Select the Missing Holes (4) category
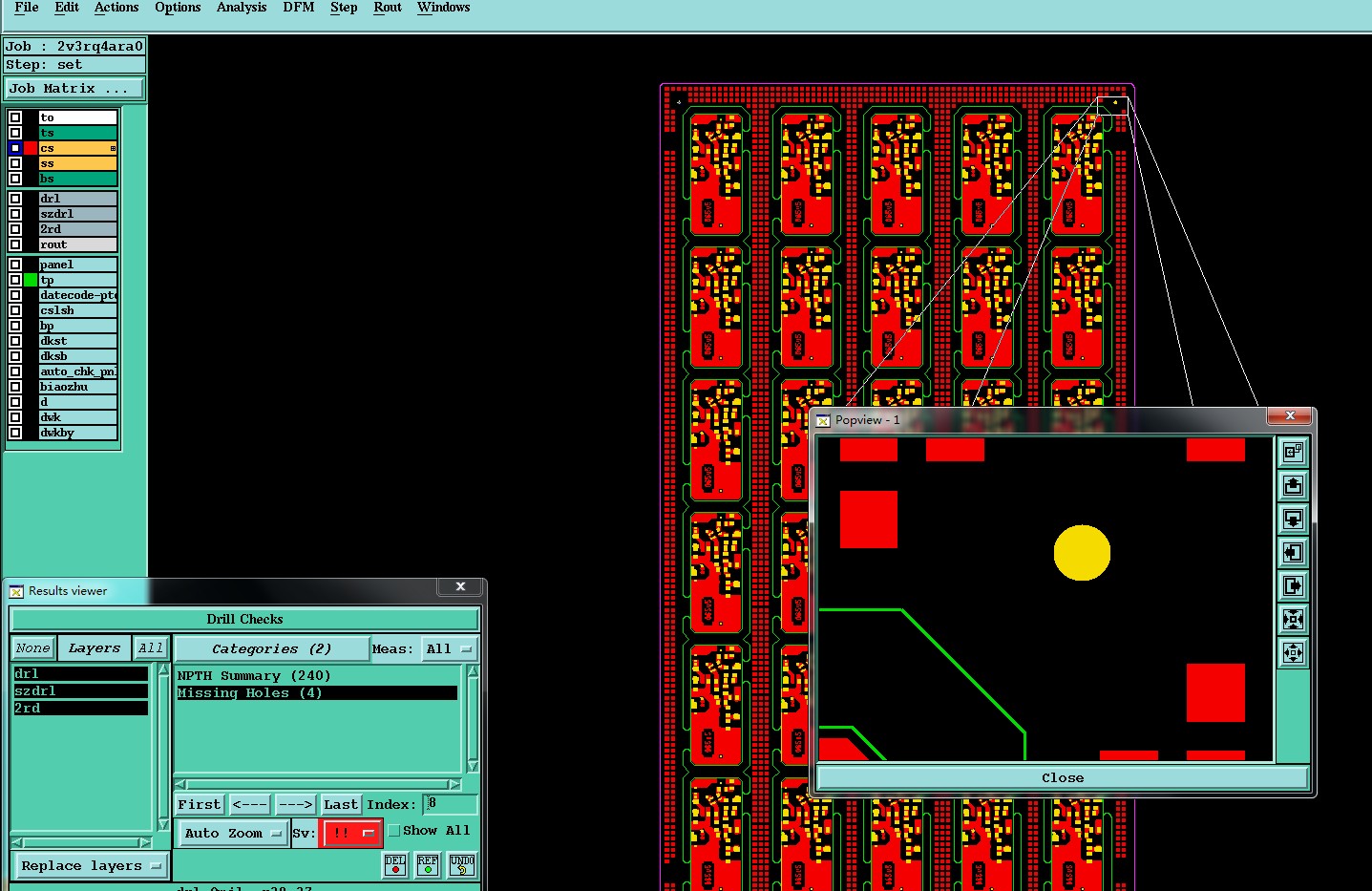Image resolution: width=1372 pixels, height=891 pixels. (317, 693)
